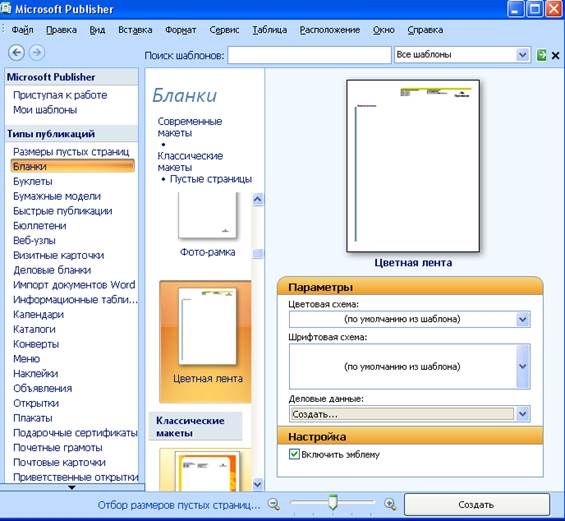Select 'Каталоги' publication type
The width and height of the screenshot is (565, 521).
[x=34, y=329]
